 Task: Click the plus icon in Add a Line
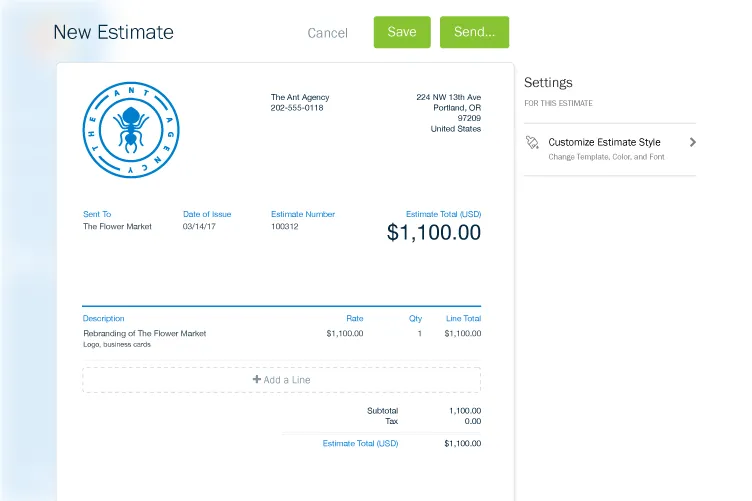[257, 380]
